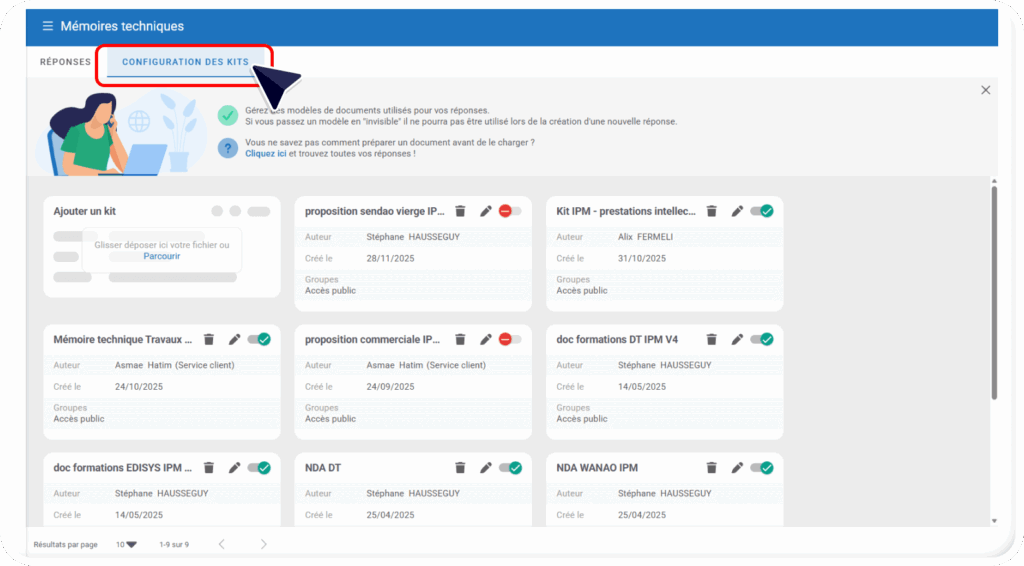Image resolution: width=1024 pixels, height=566 pixels.
Task: Delete the NDA DT kit
Action: tap(460, 467)
